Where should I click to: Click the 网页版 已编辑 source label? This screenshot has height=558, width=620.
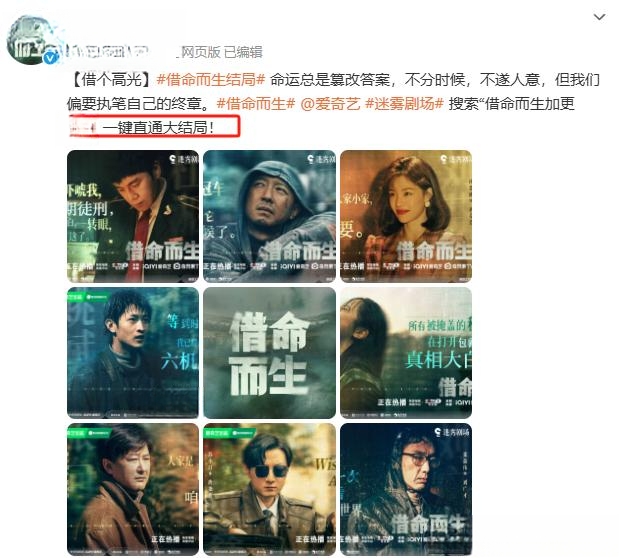click(x=221, y=52)
